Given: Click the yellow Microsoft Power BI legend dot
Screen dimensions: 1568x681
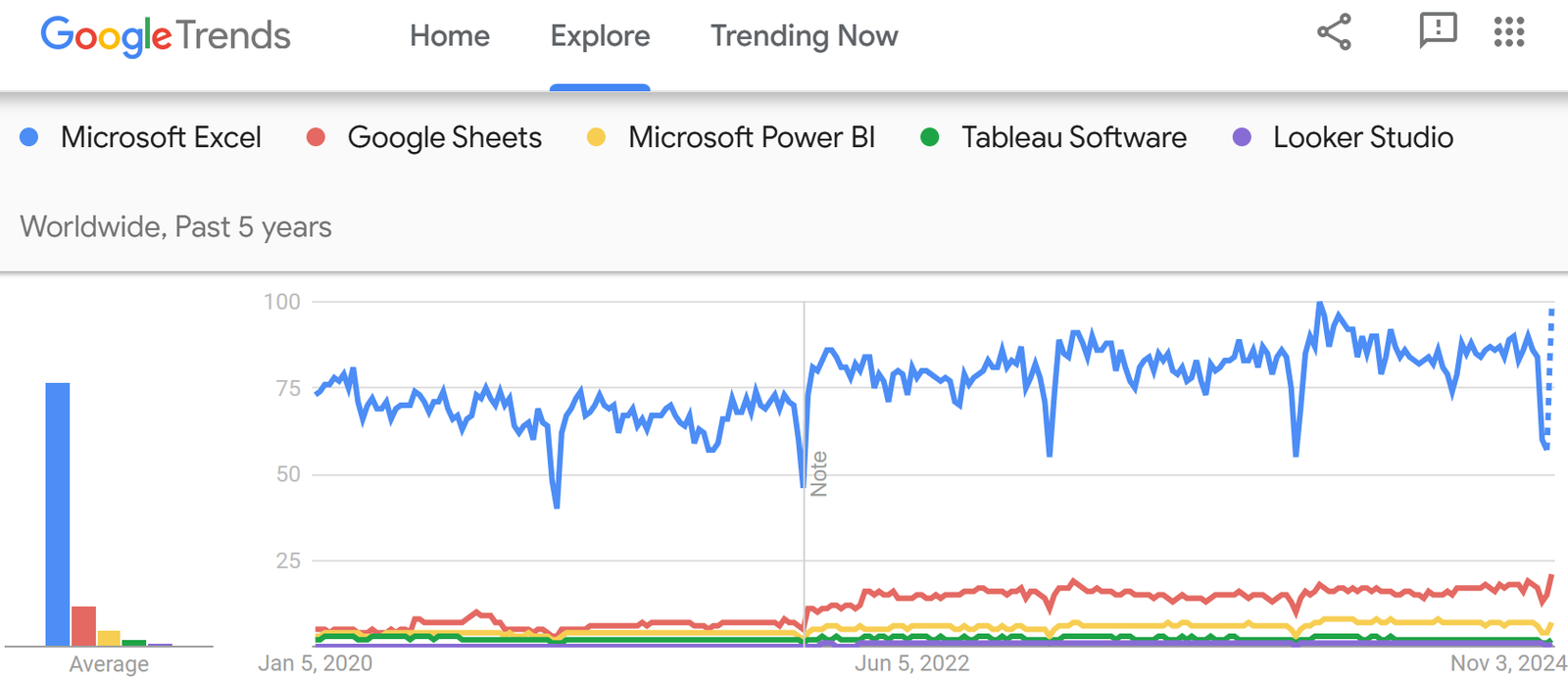Looking at the screenshot, I should point(594,137).
